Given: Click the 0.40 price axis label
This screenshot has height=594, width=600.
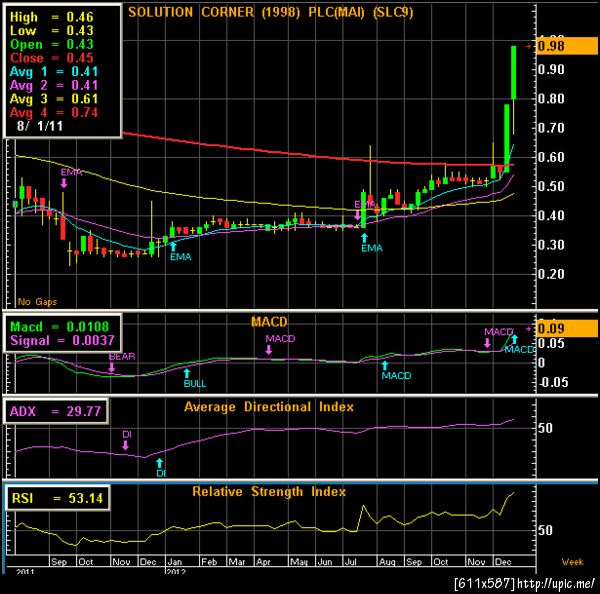Looking at the screenshot, I should (x=551, y=215).
